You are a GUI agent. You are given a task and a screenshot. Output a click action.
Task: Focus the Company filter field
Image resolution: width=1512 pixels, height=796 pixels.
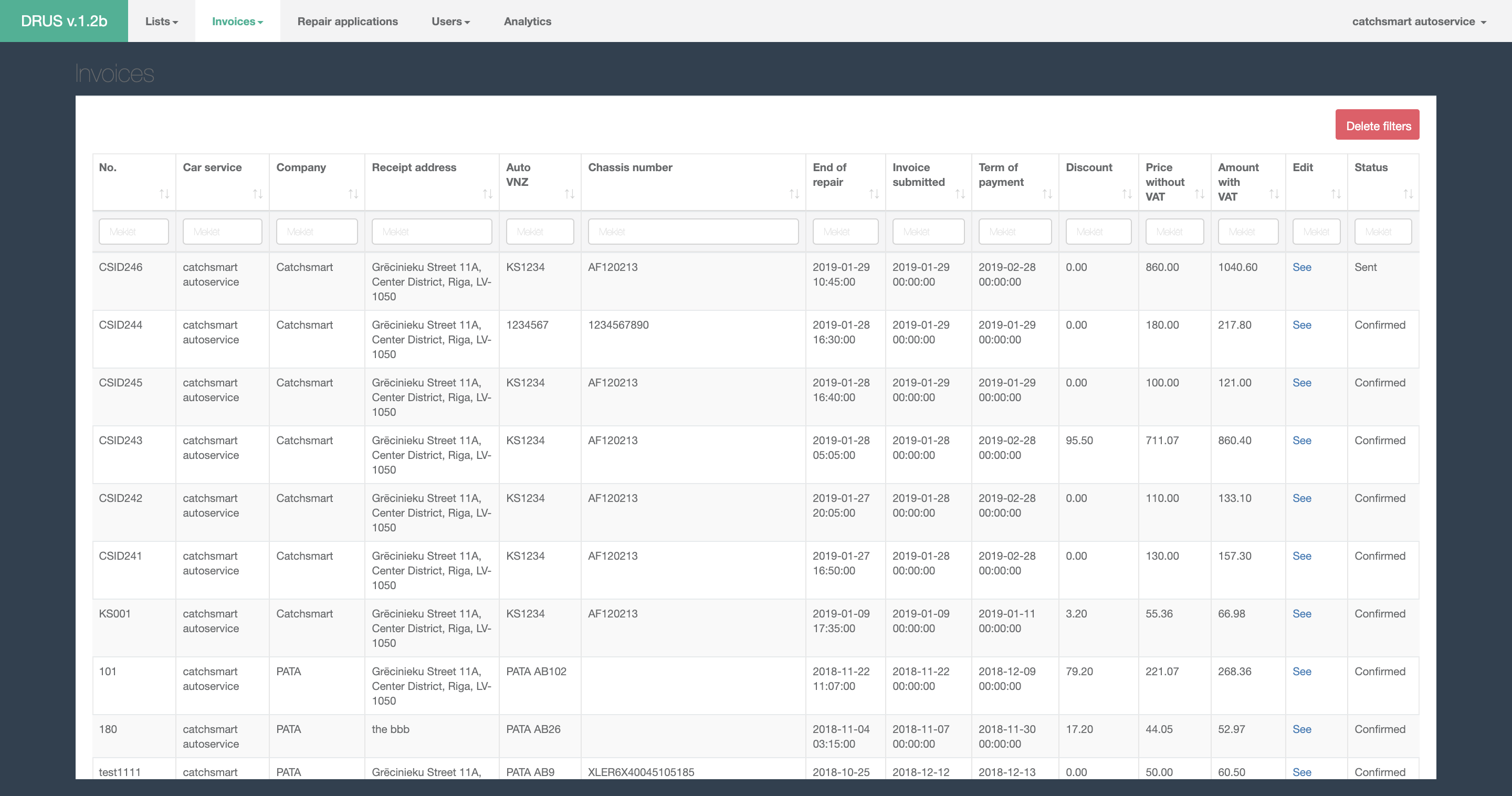coord(317,231)
